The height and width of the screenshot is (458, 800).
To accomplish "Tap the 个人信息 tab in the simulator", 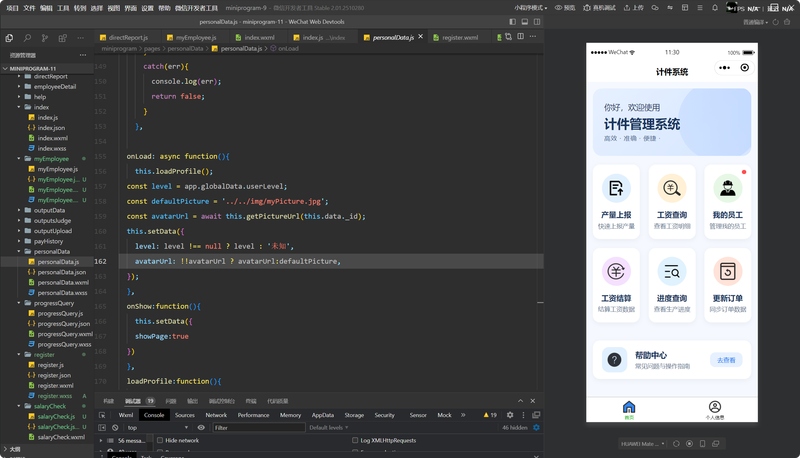I will click(x=715, y=410).
